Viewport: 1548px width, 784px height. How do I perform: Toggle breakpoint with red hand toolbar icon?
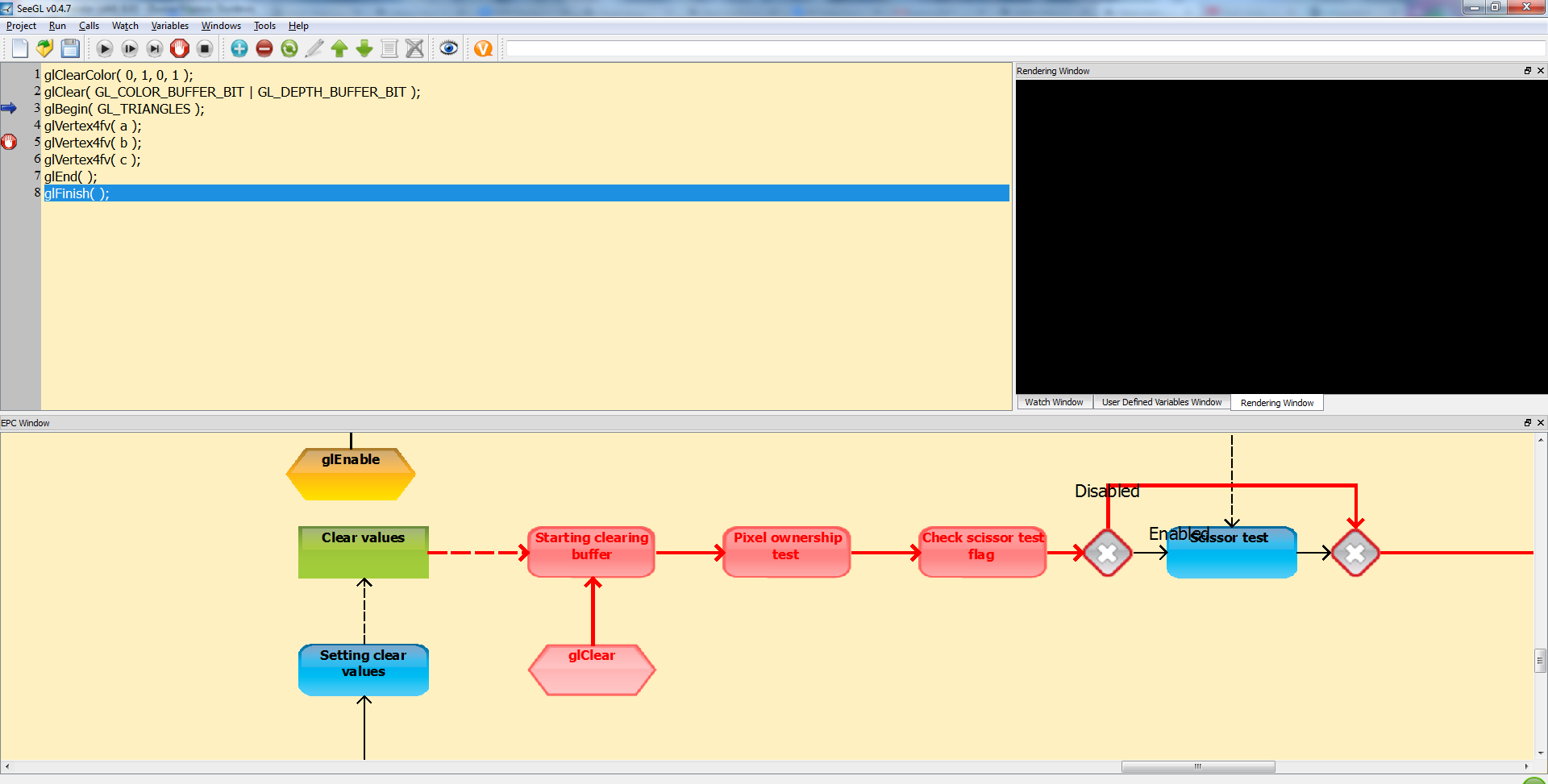(x=180, y=48)
